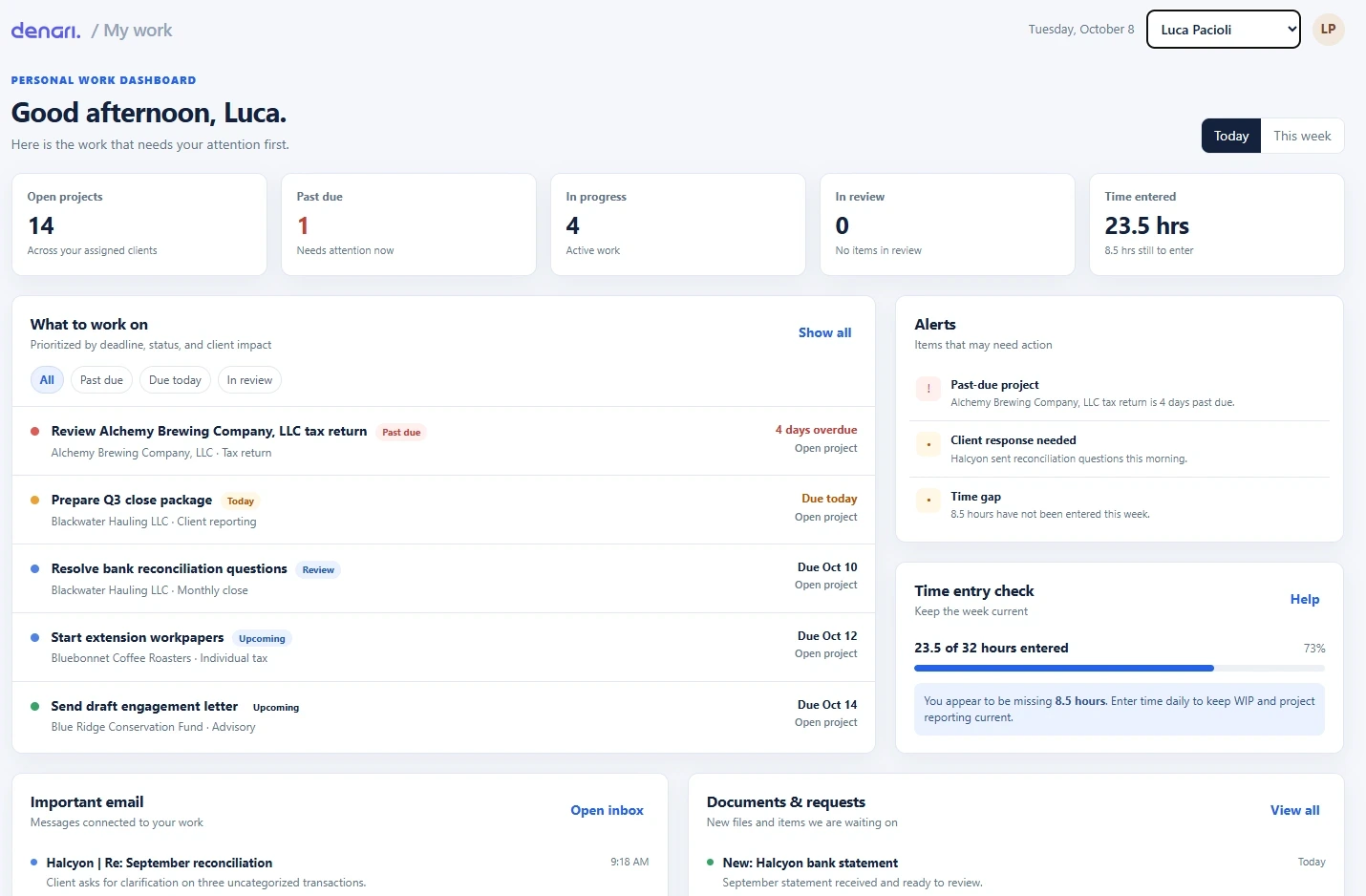Open the Send draft engagement letter task
The image size is (1366, 896).
point(443,716)
